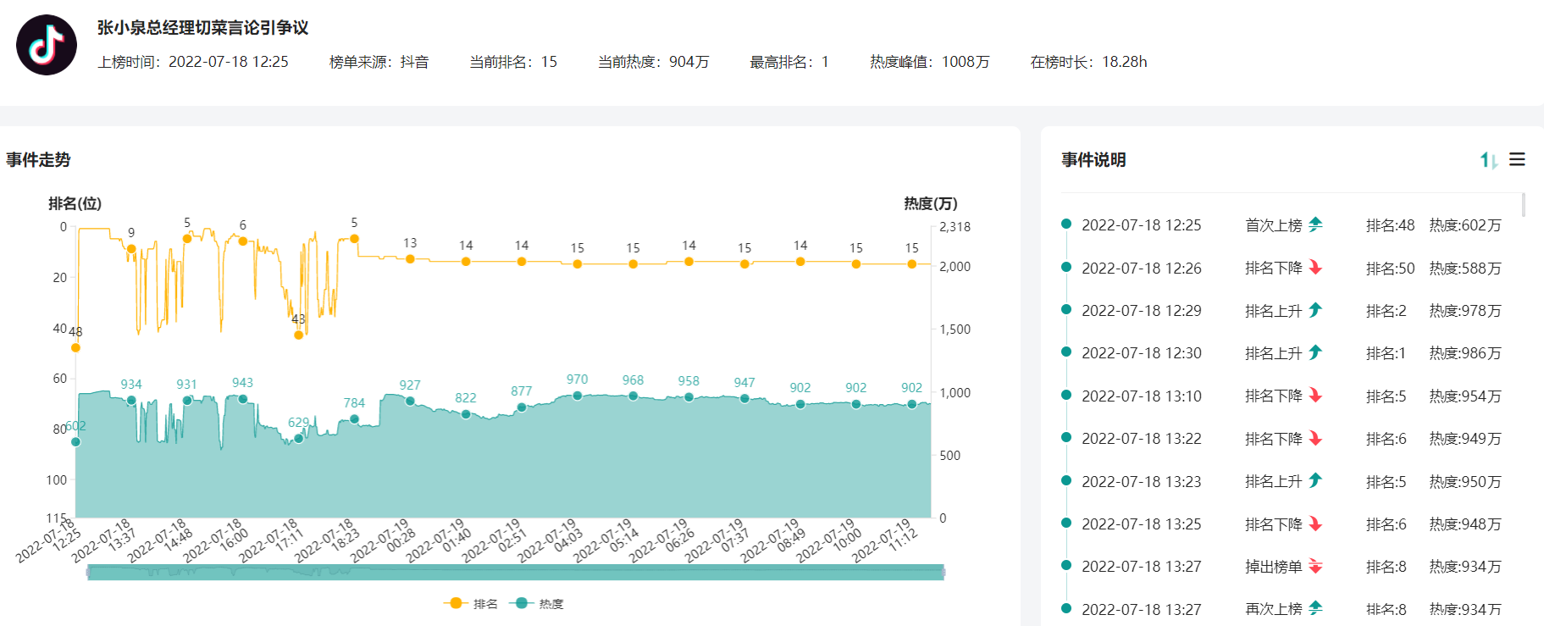Viewport: 1544px width, 626px height.
Task: Click the Douyin logo icon
Action: (47, 45)
